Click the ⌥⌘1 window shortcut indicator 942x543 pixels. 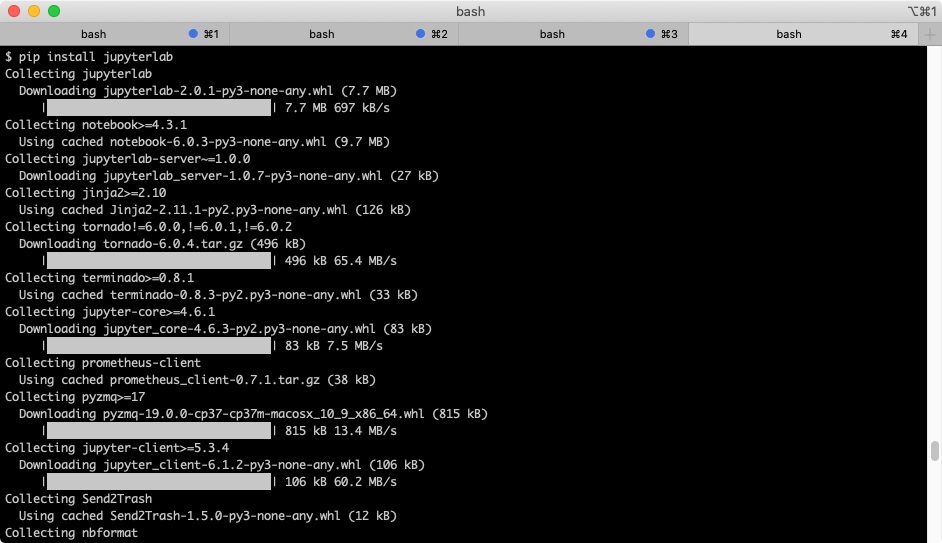click(922, 11)
